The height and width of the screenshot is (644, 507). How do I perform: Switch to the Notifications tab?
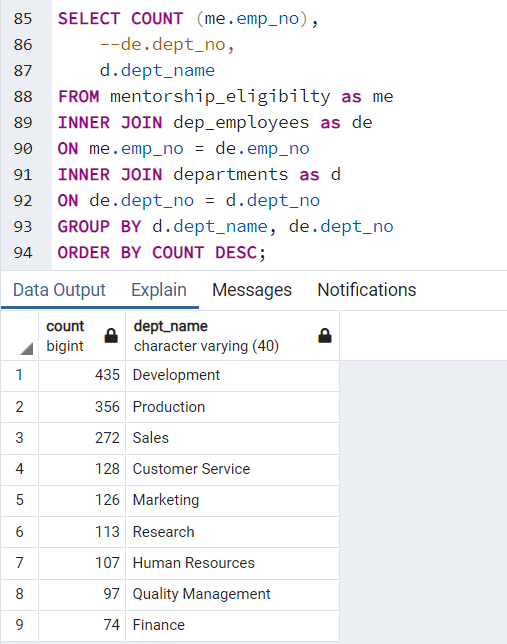click(367, 290)
